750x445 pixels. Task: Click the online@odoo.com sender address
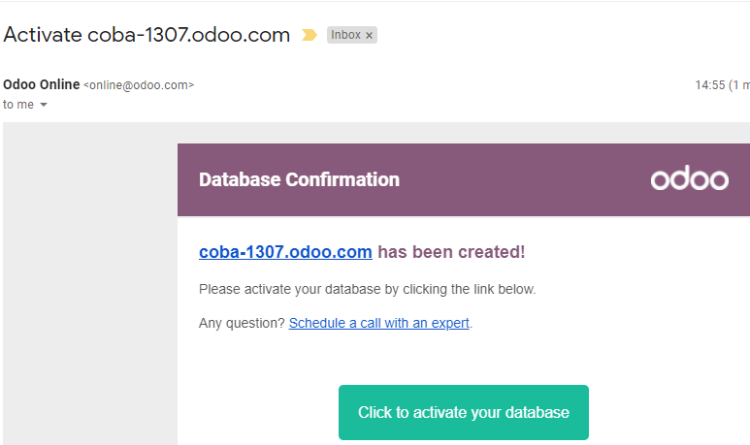tap(139, 85)
